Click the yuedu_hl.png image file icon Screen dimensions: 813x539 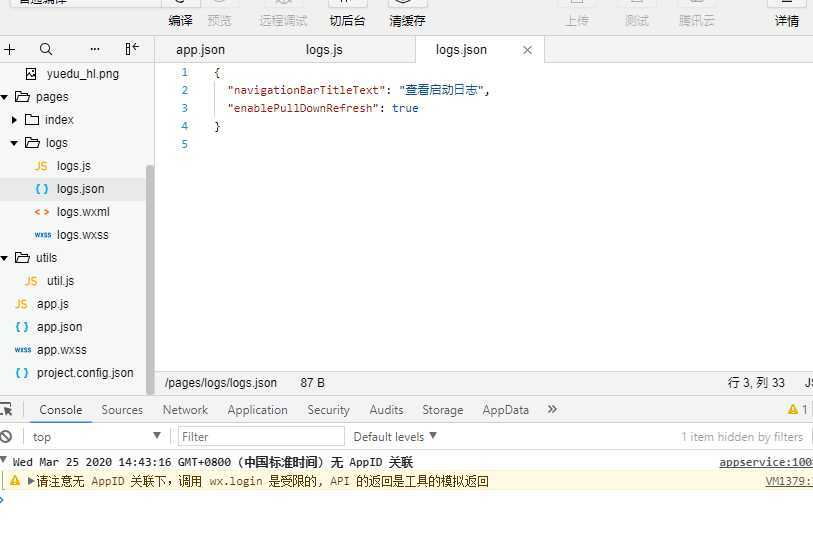[31, 74]
